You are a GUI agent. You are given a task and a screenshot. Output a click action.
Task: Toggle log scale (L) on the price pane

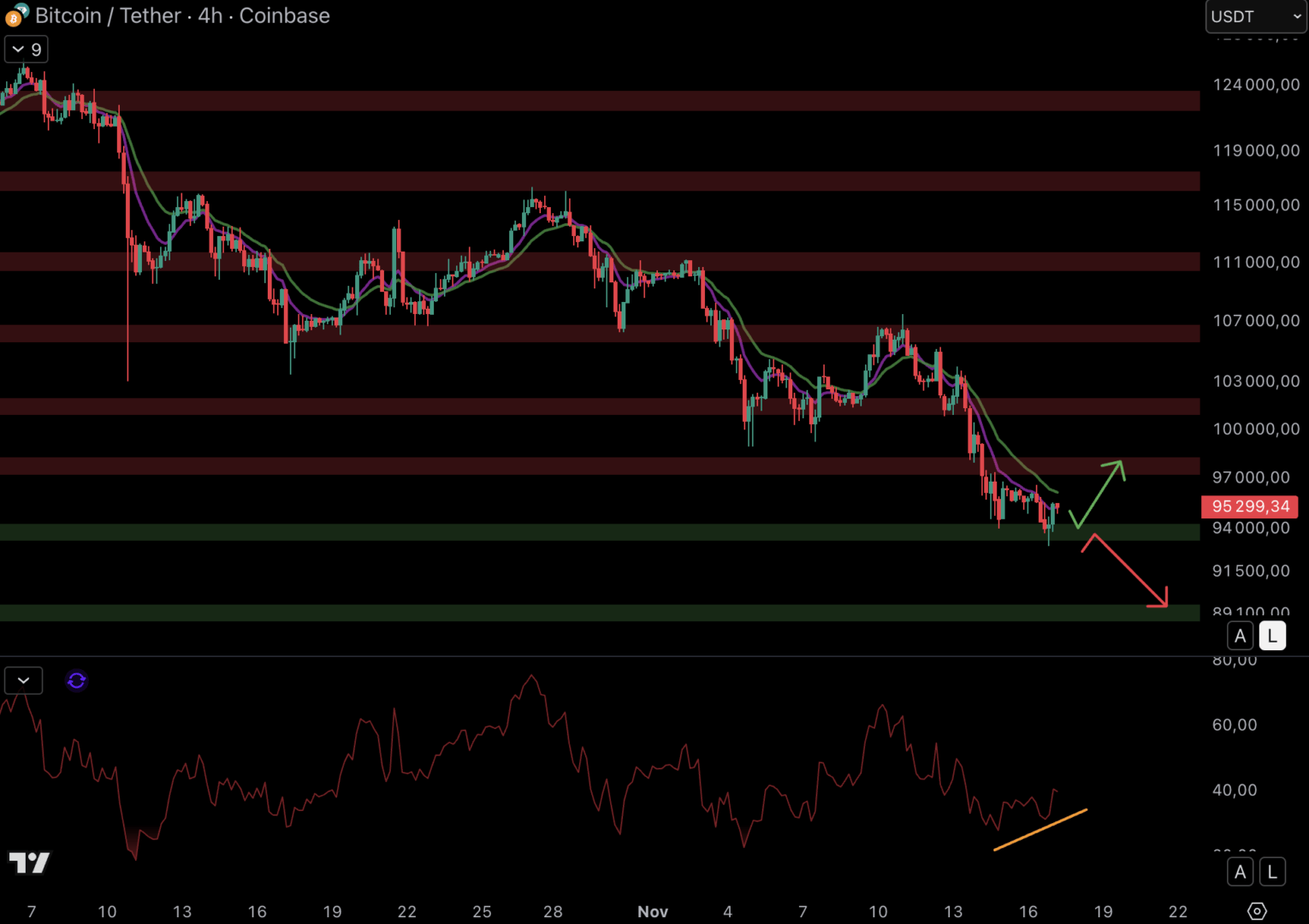(1272, 636)
